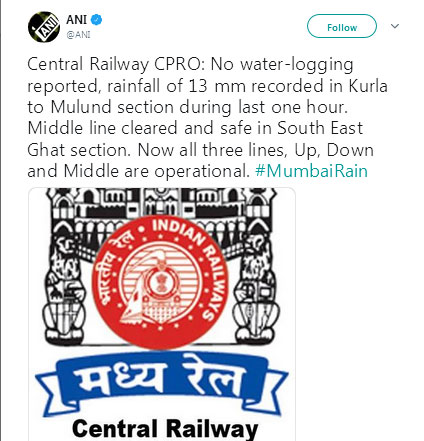Click the blue verified badge next to ANI
The height and width of the screenshot is (441, 424).
pyautogui.click(x=97, y=20)
